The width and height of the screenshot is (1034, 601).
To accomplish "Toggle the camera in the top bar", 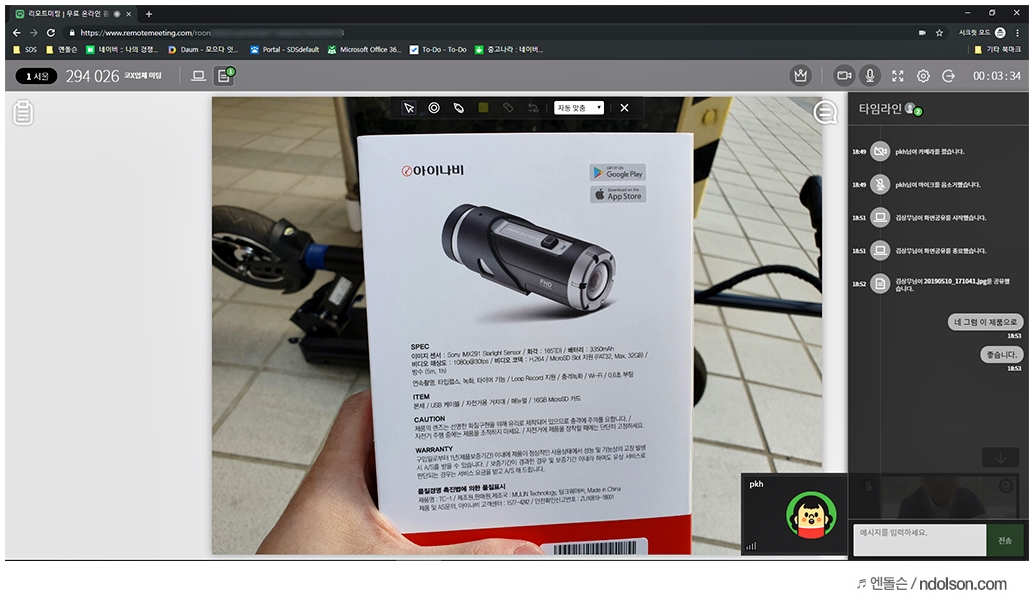I will tap(844, 76).
